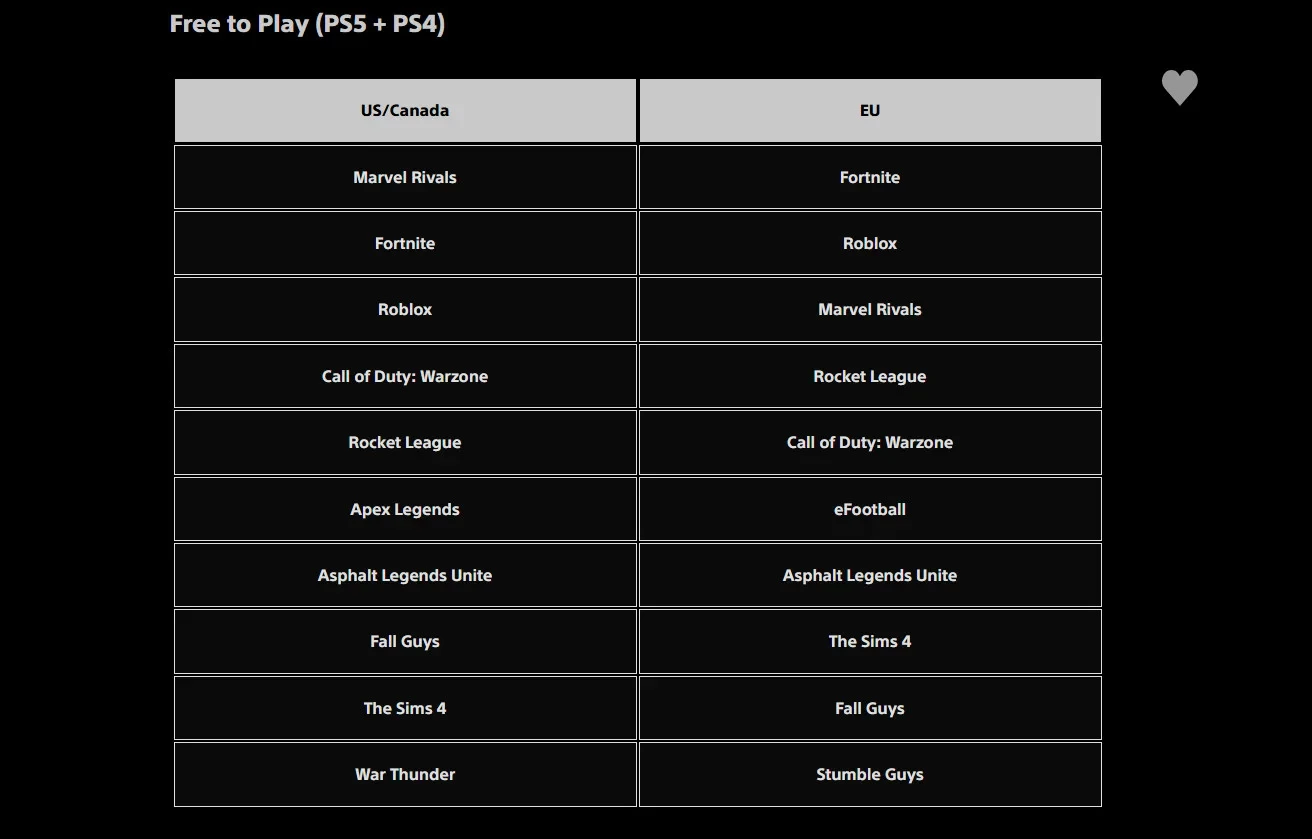The height and width of the screenshot is (839, 1312).
Task: Click Roblox in the EU column
Action: (x=870, y=243)
